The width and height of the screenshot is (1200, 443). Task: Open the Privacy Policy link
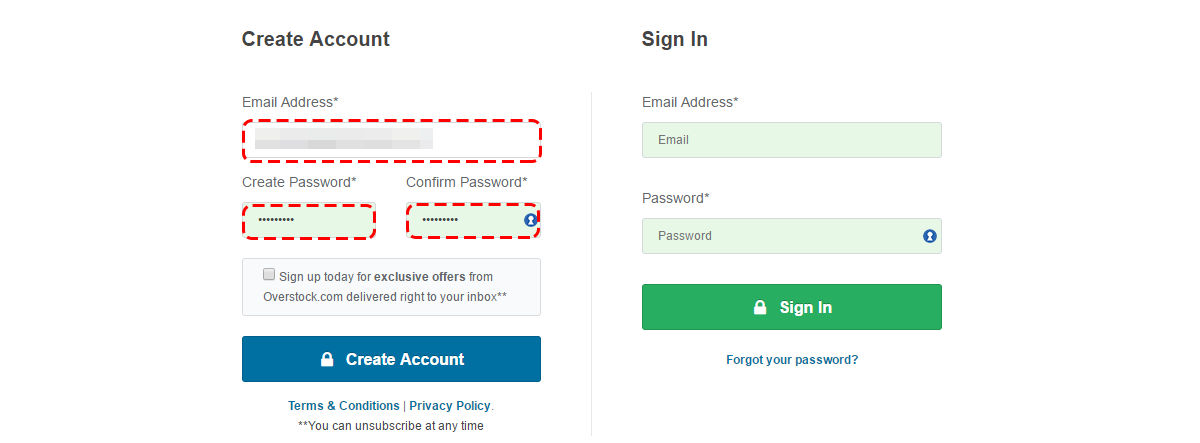click(x=450, y=406)
